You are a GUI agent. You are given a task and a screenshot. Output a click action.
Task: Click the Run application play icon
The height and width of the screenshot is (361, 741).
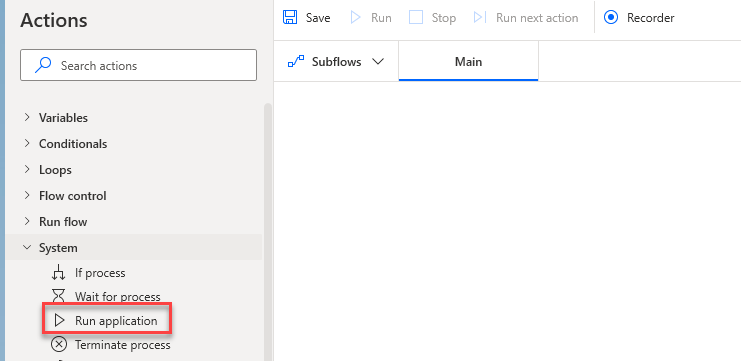pos(59,320)
